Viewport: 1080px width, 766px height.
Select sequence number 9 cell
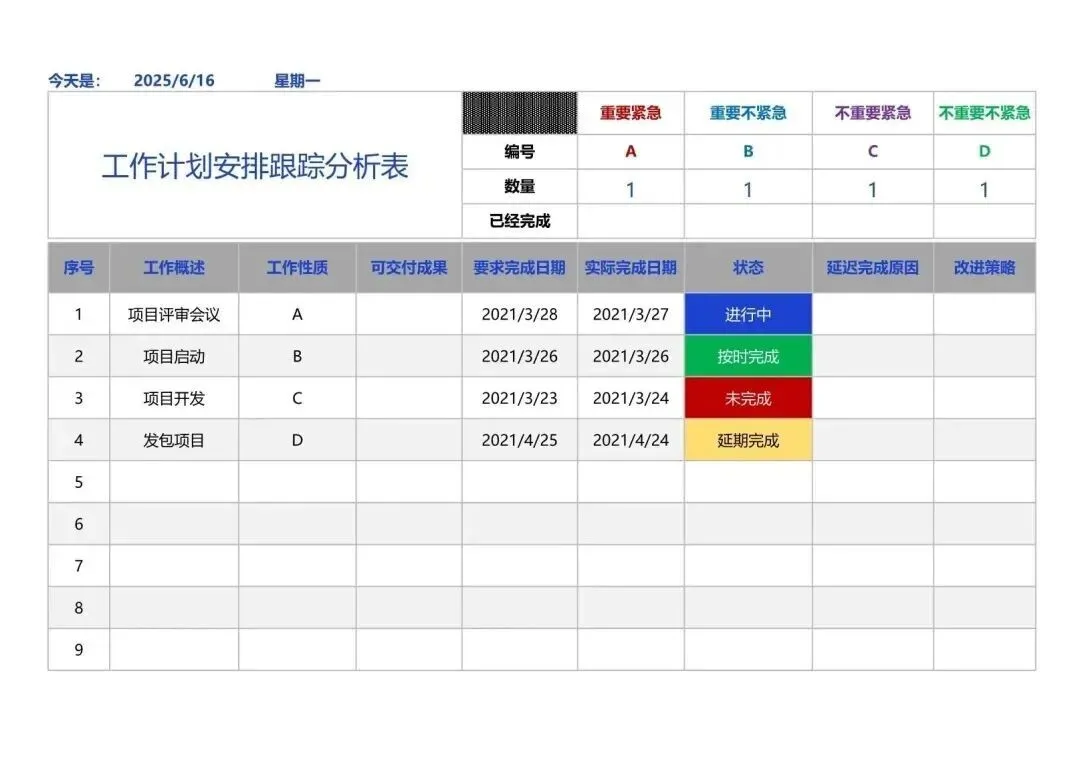[79, 650]
